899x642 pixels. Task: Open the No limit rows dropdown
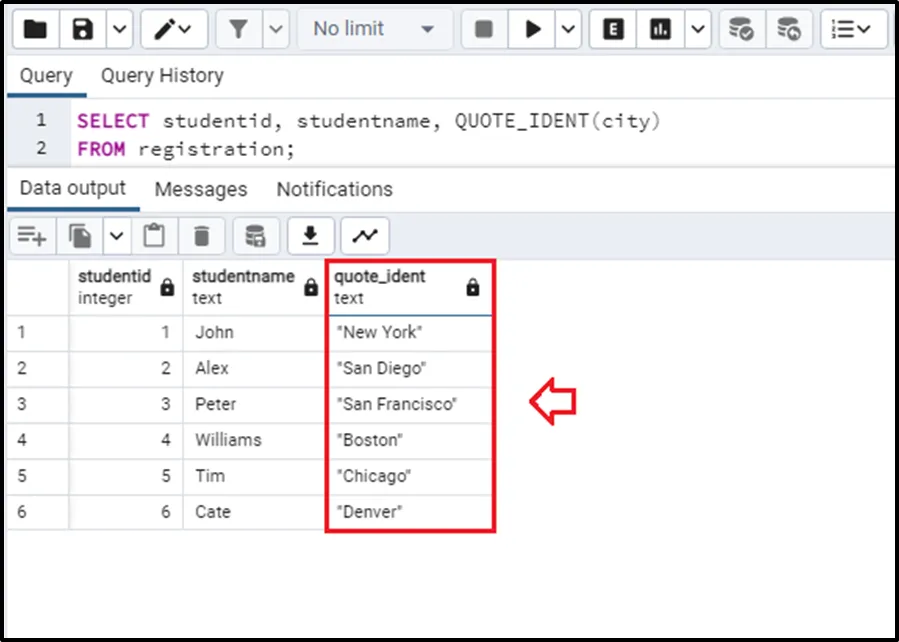click(373, 29)
